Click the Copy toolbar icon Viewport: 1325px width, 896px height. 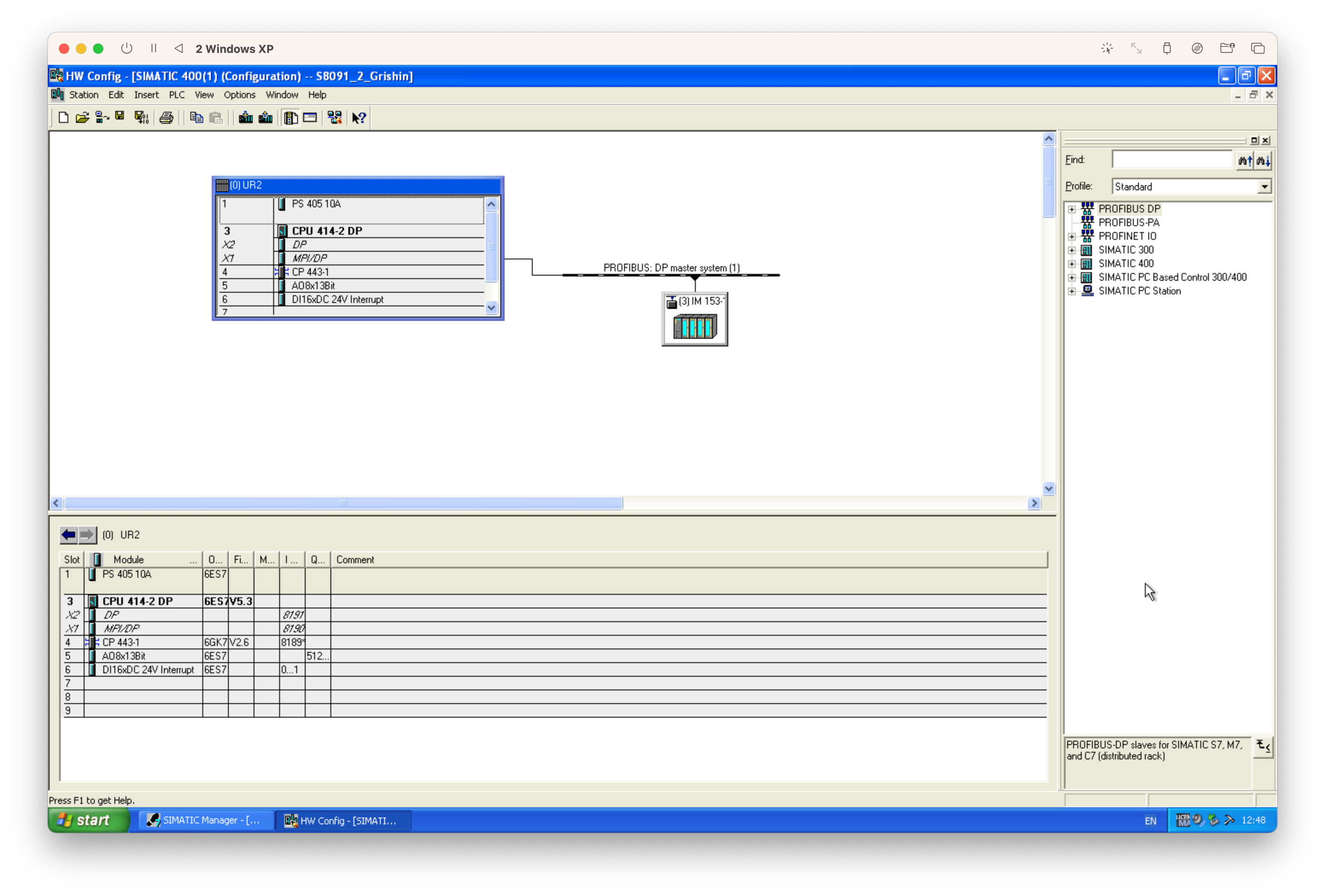[196, 118]
